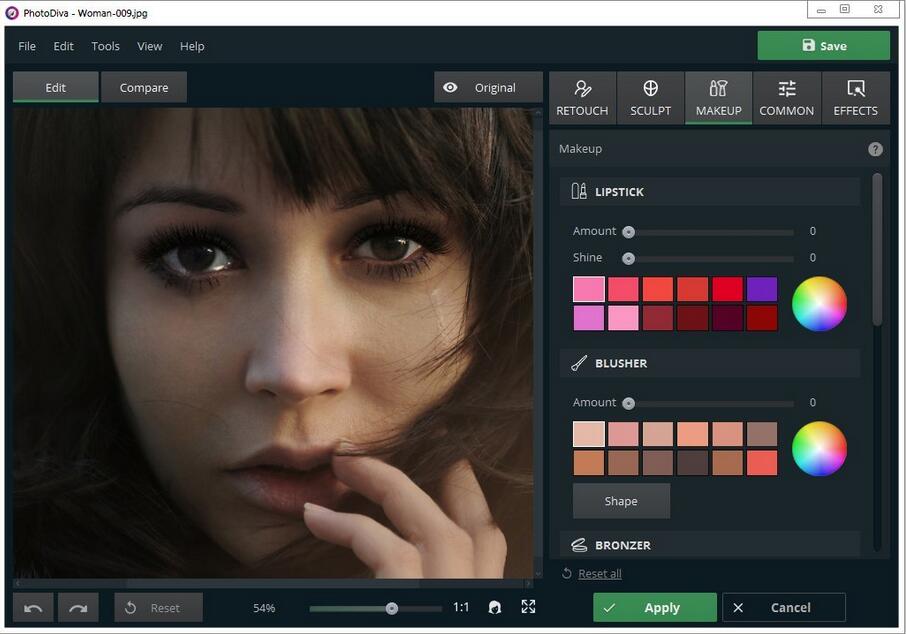This screenshot has height=634, width=906.
Task: Click the blusher Shape button
Action: click(621, 501)
